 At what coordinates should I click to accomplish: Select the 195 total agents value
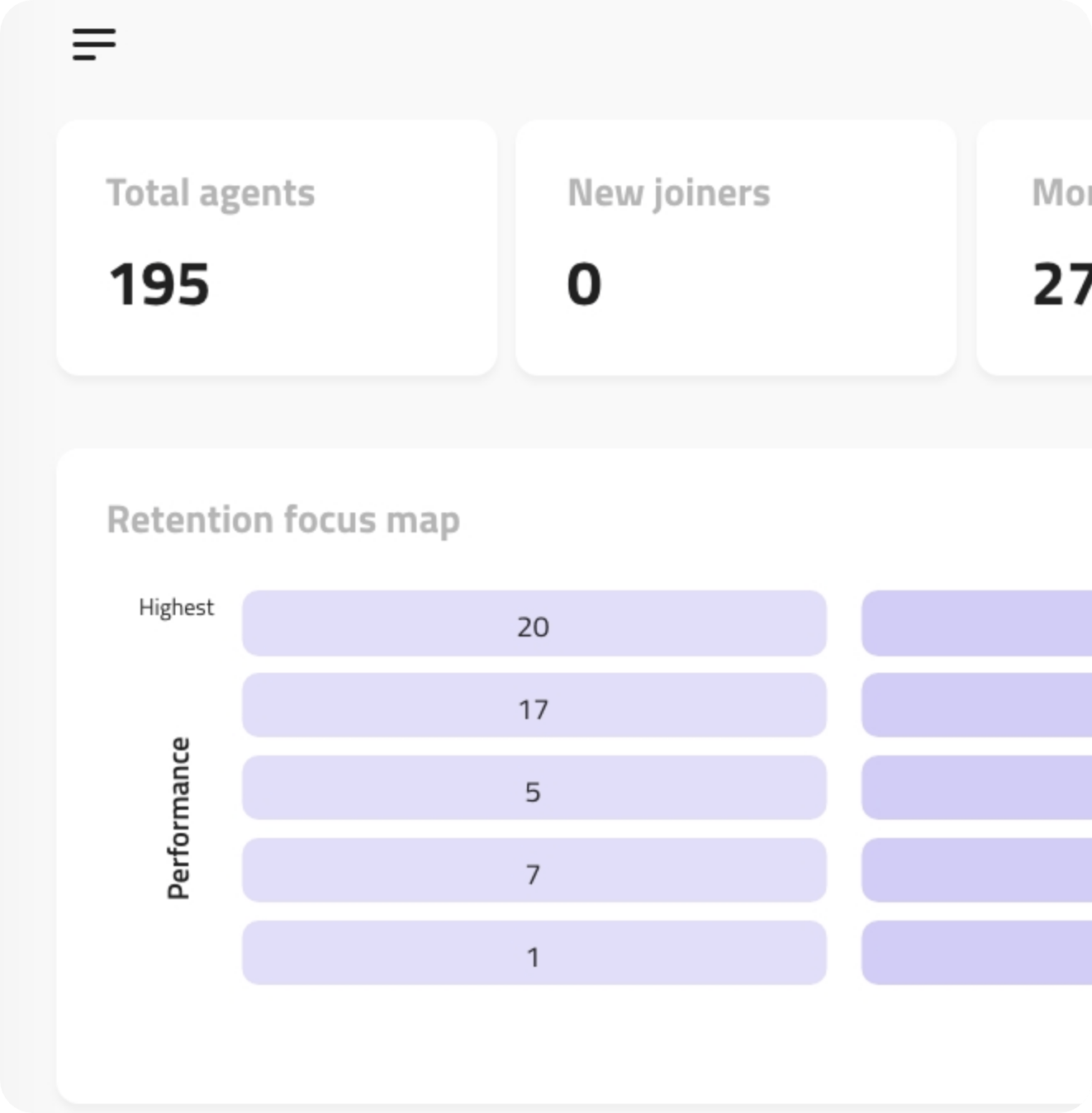pos(159,285)
